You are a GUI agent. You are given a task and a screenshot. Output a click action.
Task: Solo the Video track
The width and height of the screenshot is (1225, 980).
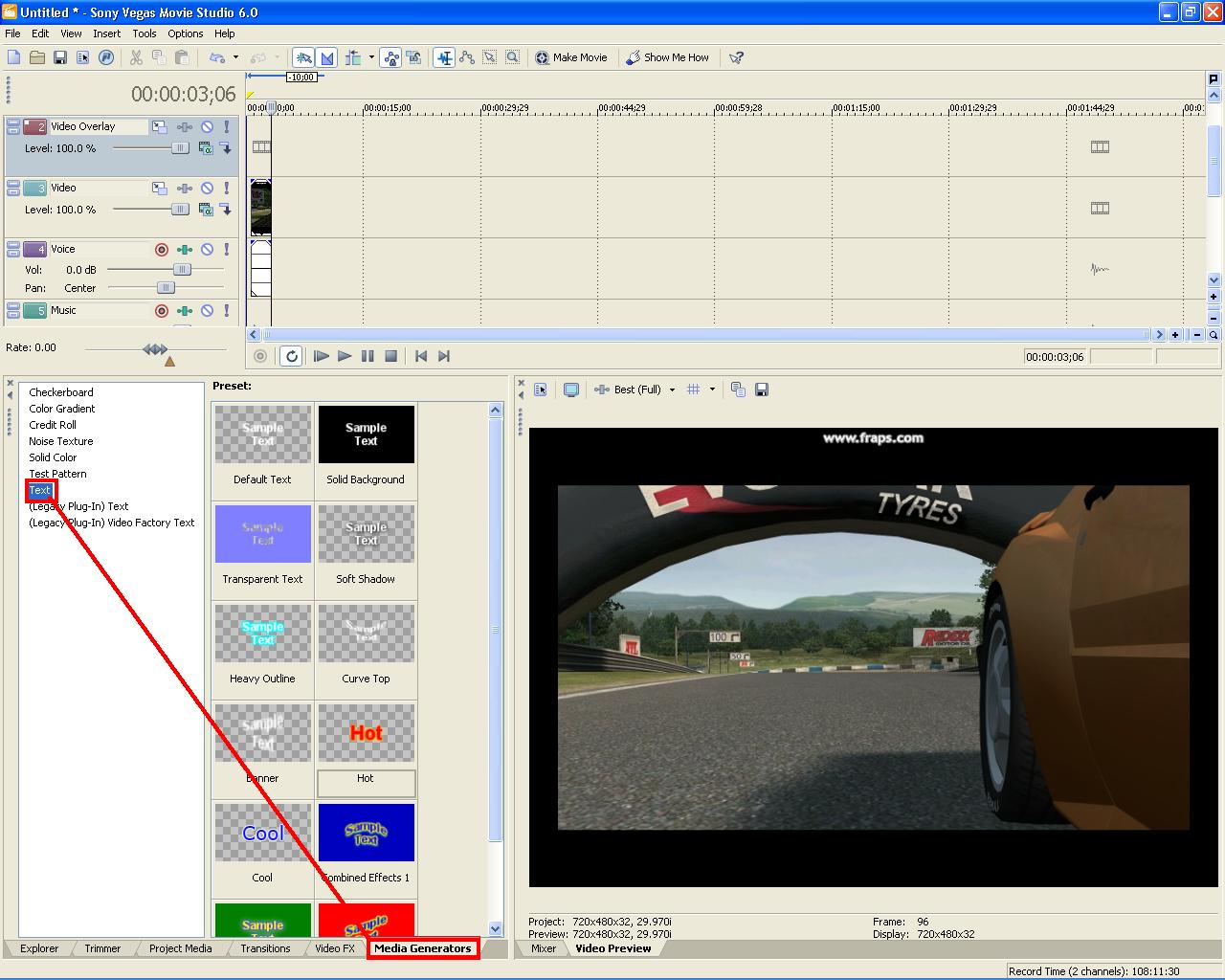pyautogui.click(x=227, y=188)
